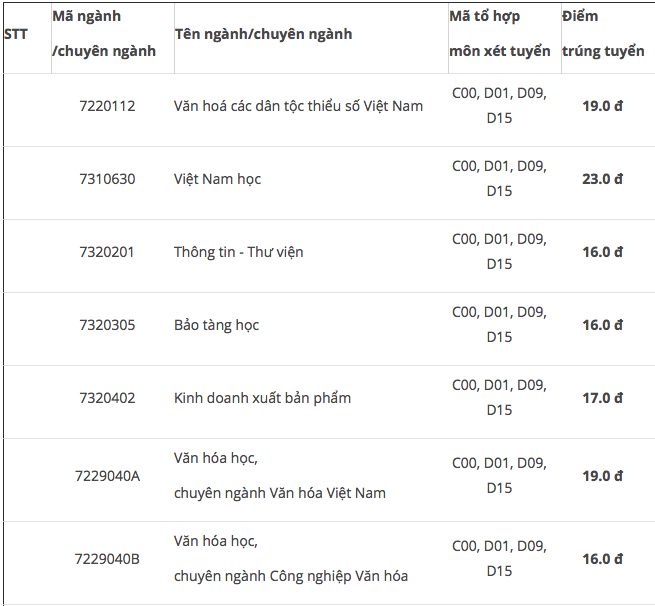
Task: Select major code 7229040A
Action: [107, 476]
